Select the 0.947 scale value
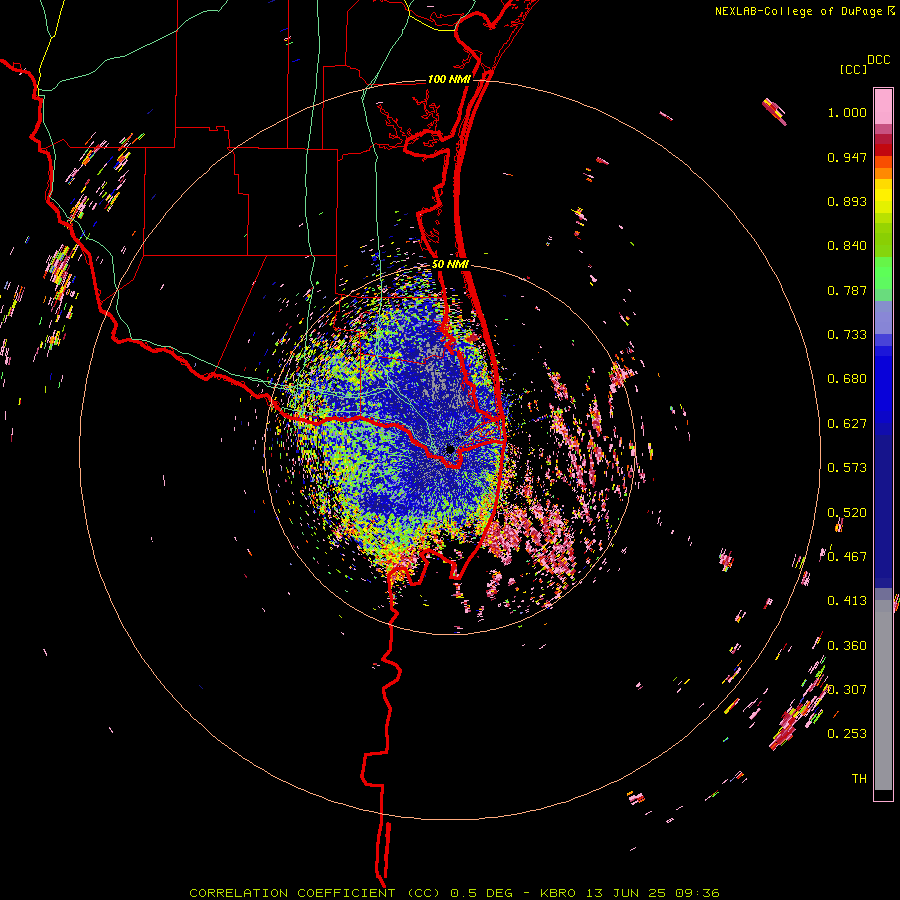 click(847, 157)
